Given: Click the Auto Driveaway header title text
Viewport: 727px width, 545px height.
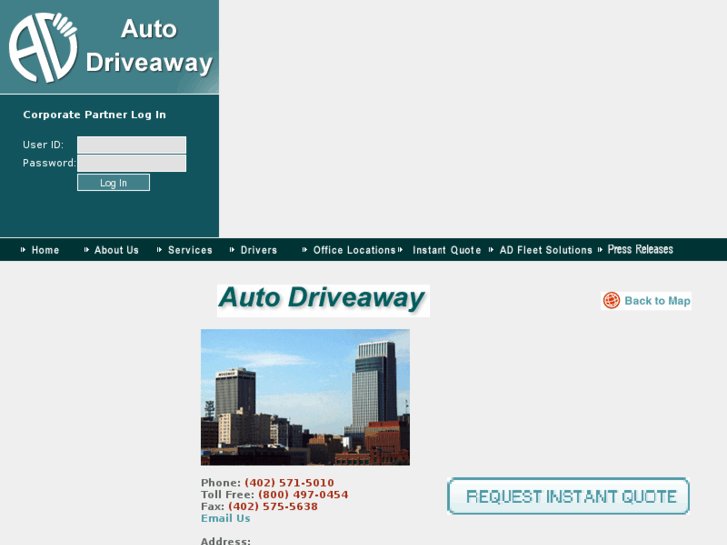Looking at the screenshot, I should [149, 46].
